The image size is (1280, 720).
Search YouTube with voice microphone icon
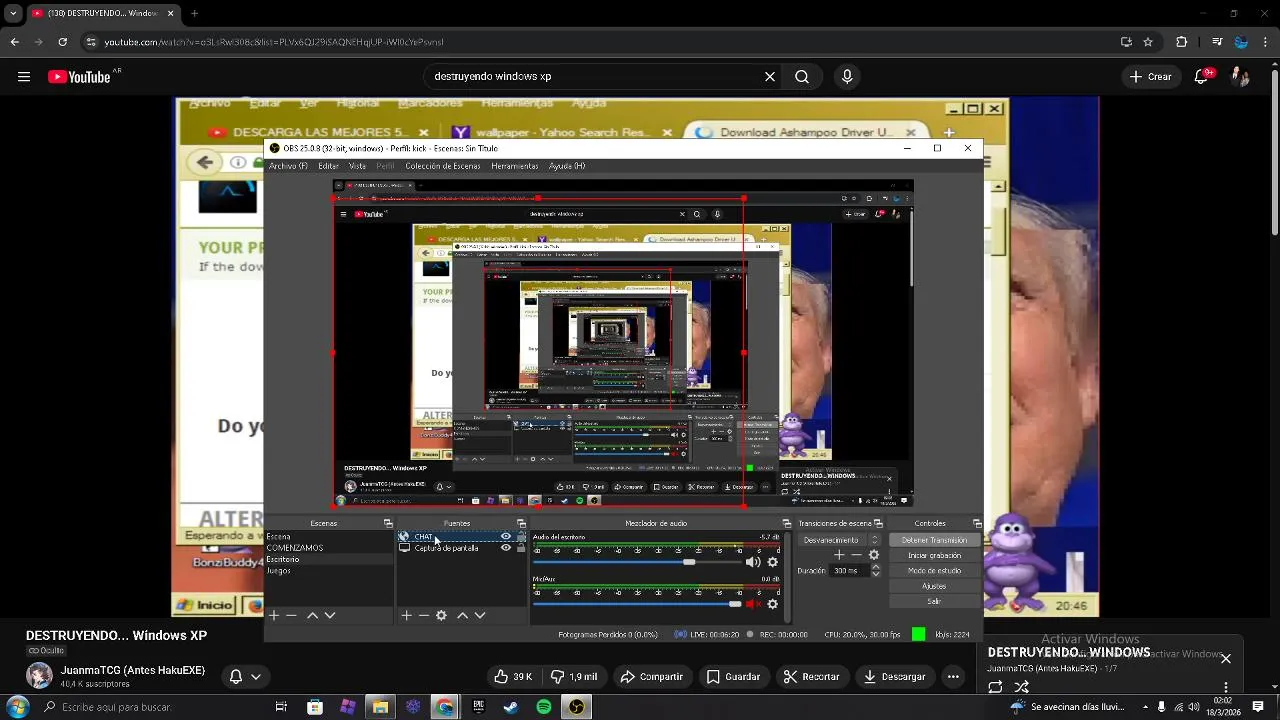847,76
